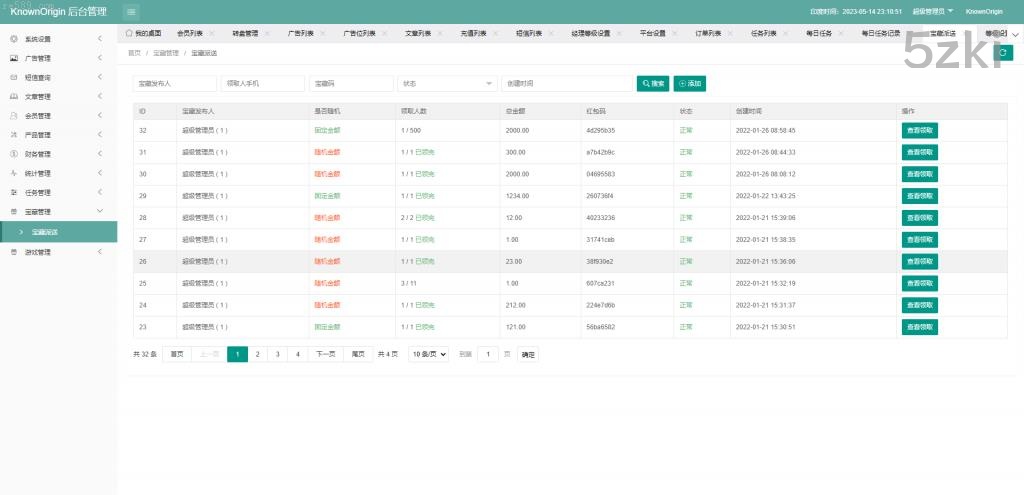
Task: Click the 搜索 search button
Action: (x=653, y=83)
